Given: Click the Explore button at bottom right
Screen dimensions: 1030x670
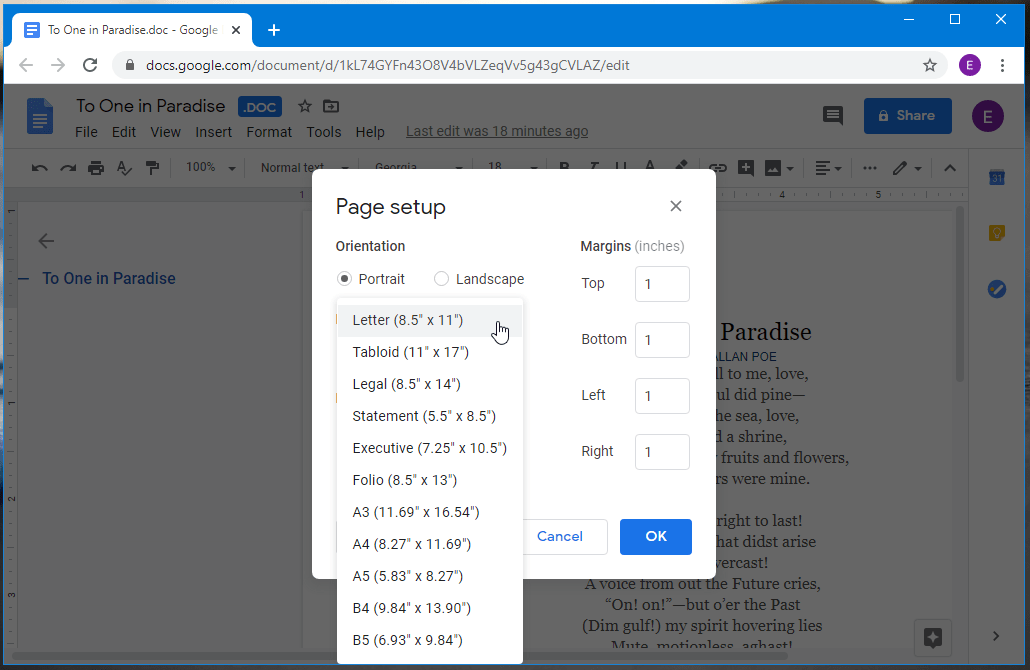Looking at the screenshot, I should [x=933, y=637].
